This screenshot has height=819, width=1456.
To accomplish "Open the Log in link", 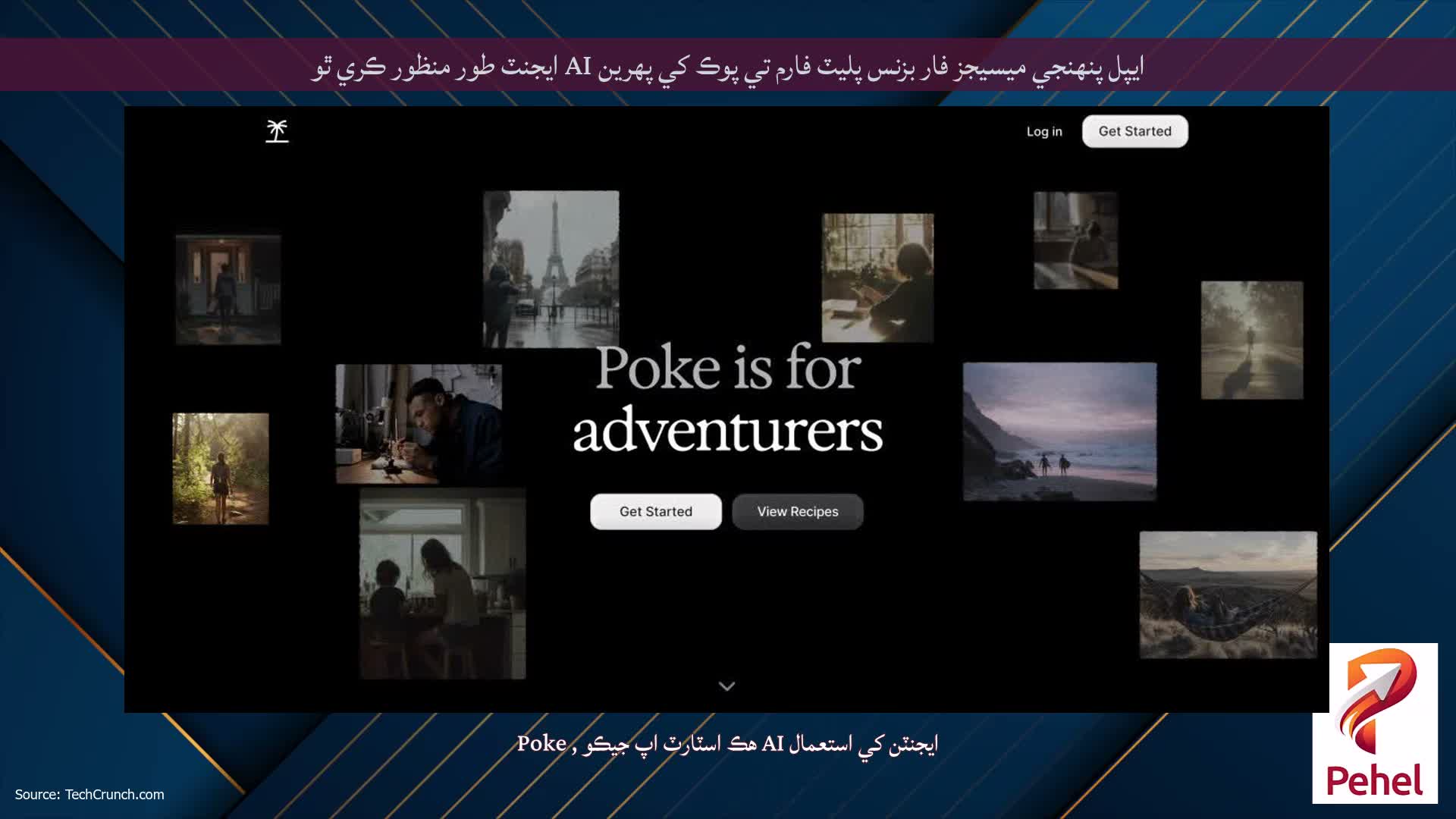I will point(1044,131).
